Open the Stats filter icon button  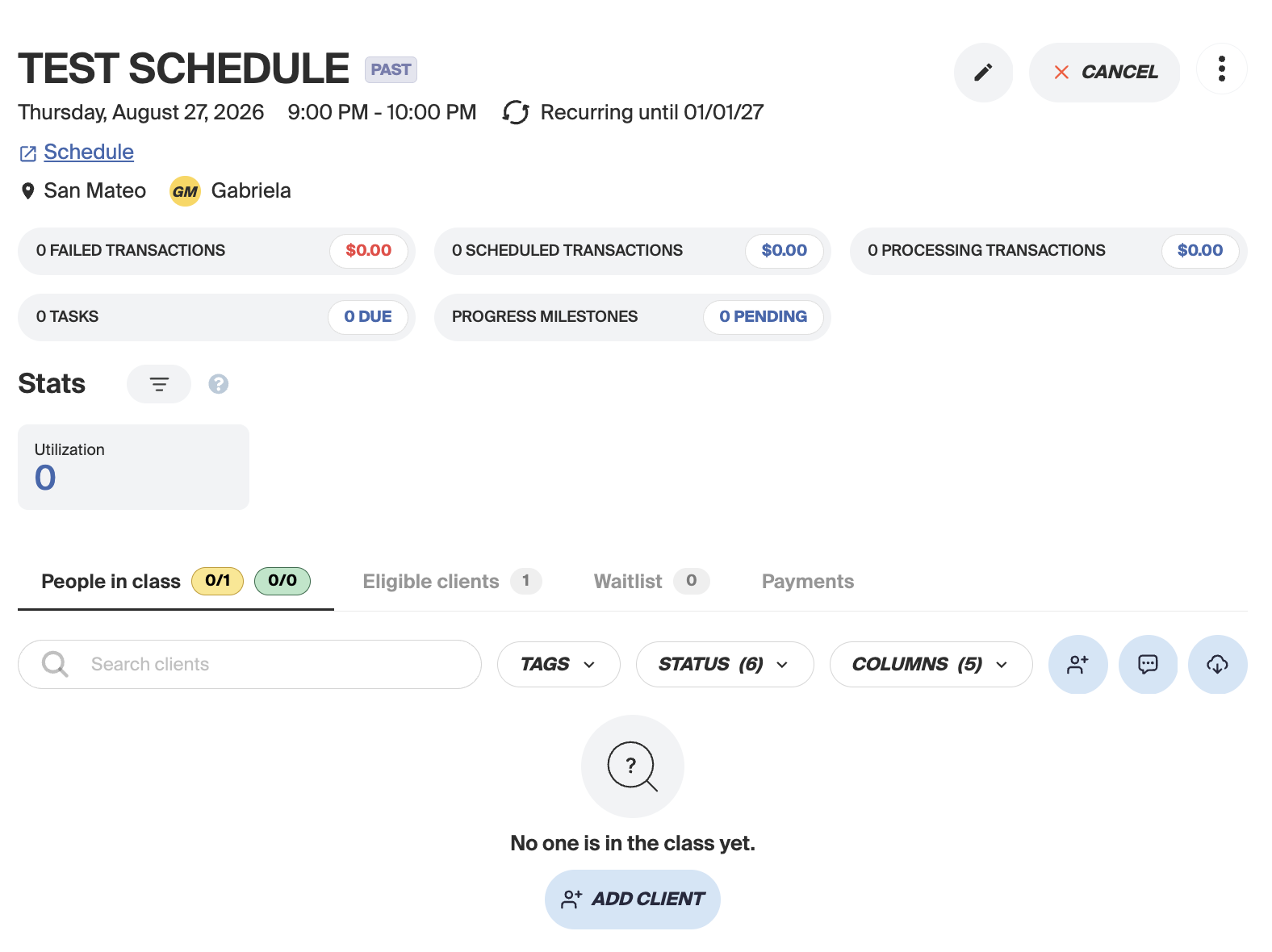click(159, 384)
